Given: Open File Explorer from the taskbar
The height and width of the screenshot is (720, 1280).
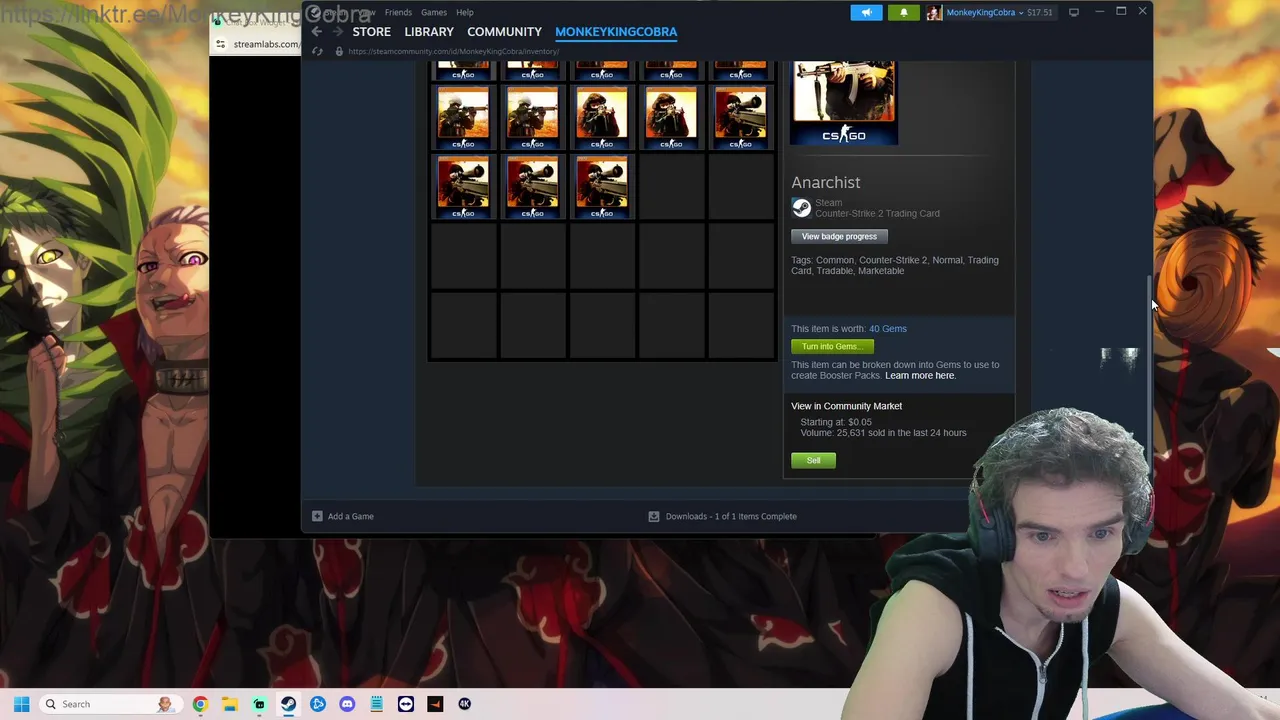Looking at the screenshot, I should coord(229,704).
